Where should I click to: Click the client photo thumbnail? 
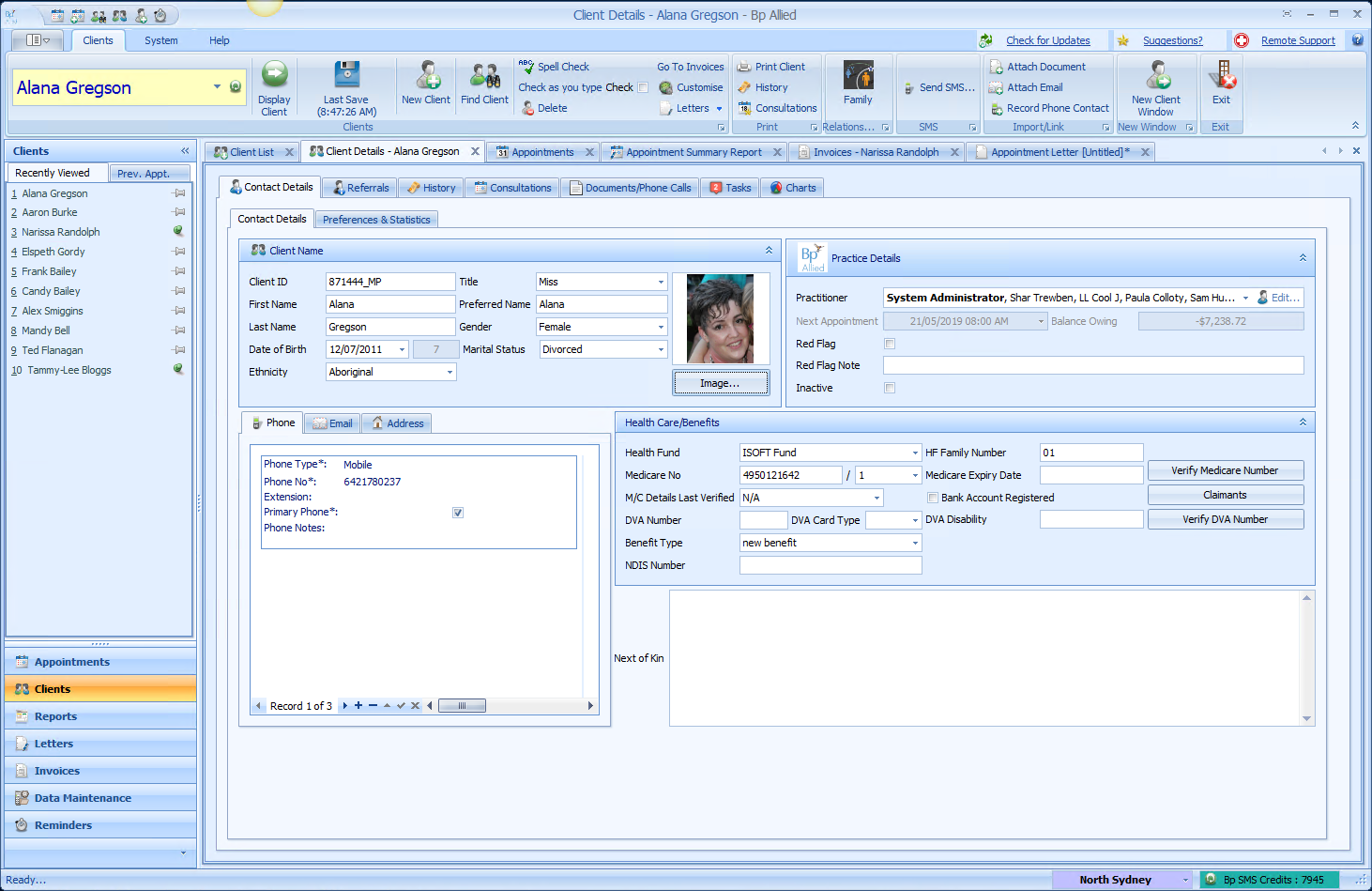coord(720,319)
